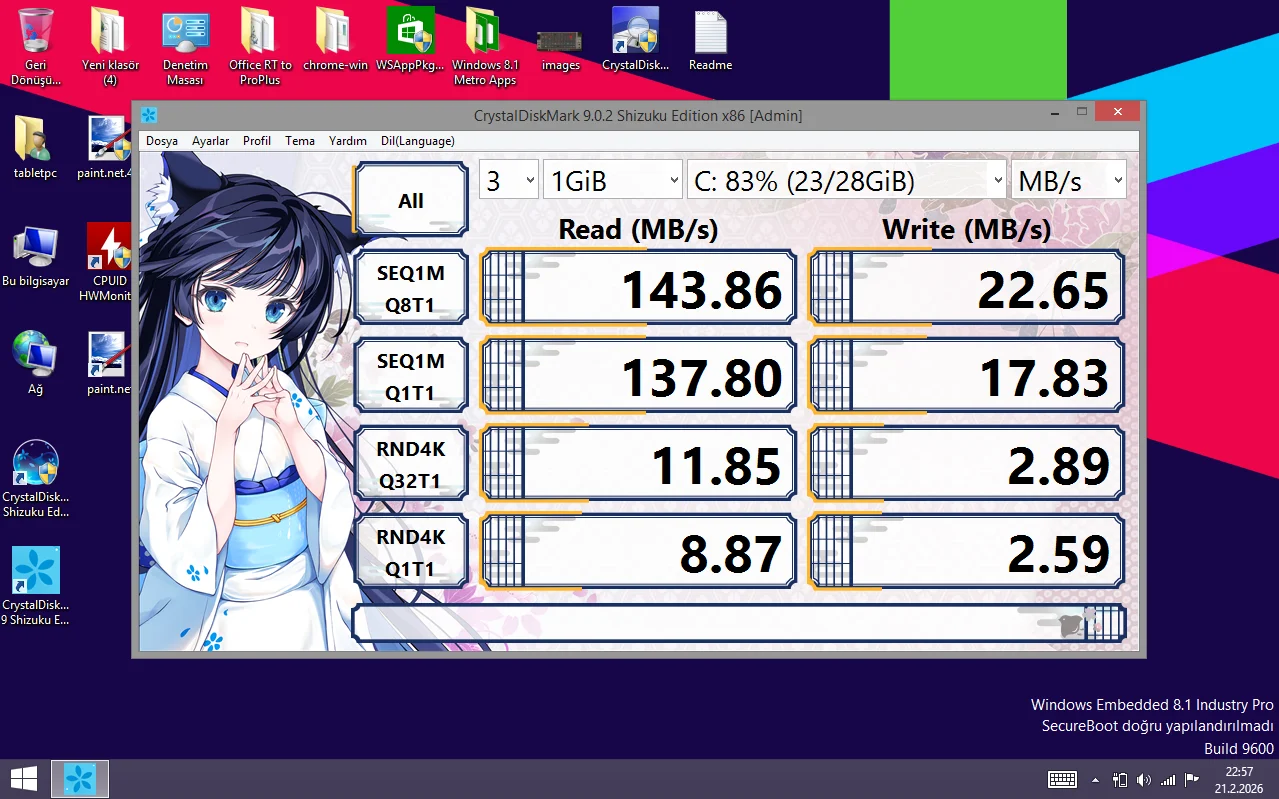Image resolution: width=1279 pixels, height=799 pixels.
Task: Open the power/battery tray icon
Action: (x=1121, y=779)
